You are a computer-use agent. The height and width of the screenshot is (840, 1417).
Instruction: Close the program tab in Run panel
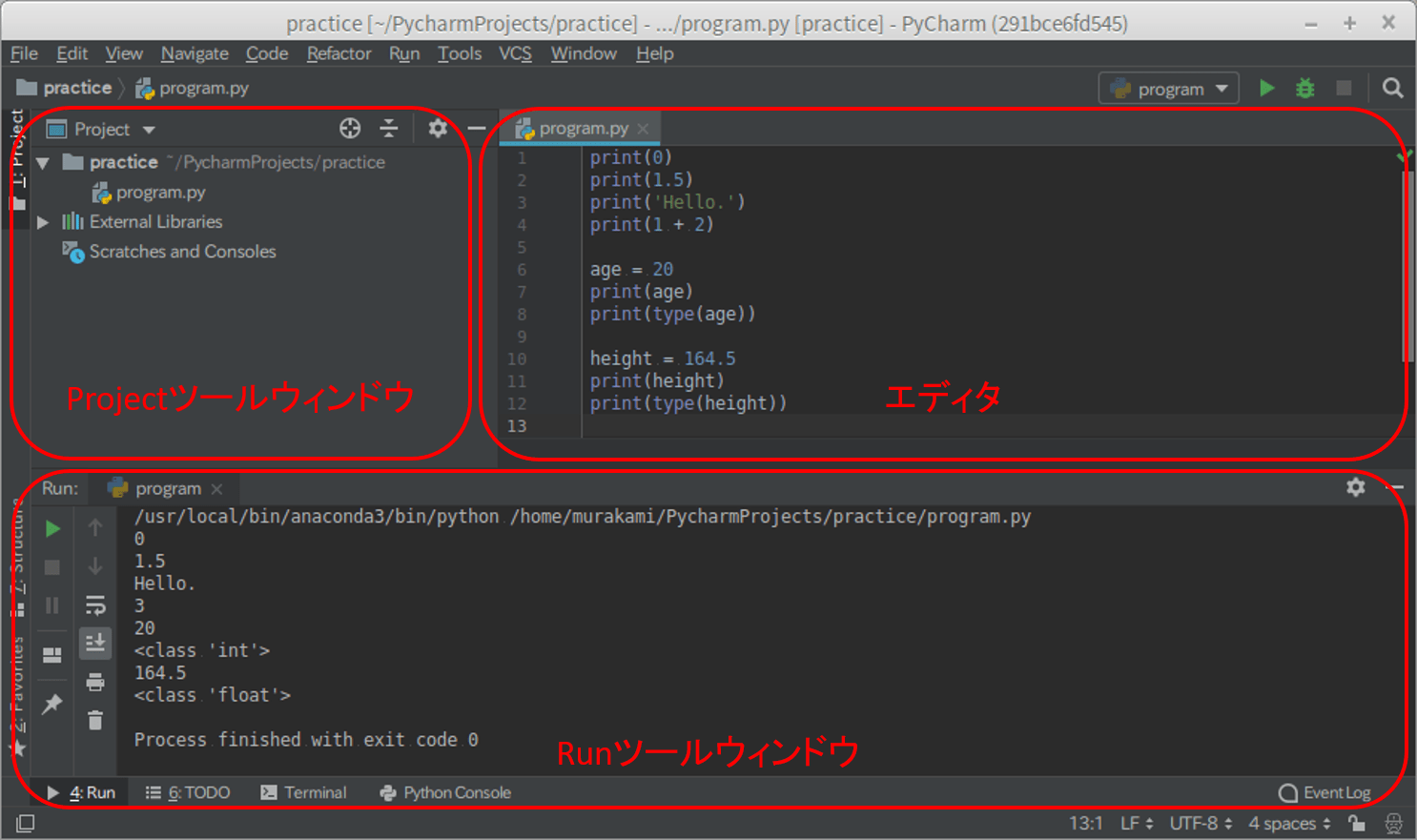click(x=217, y=489)
